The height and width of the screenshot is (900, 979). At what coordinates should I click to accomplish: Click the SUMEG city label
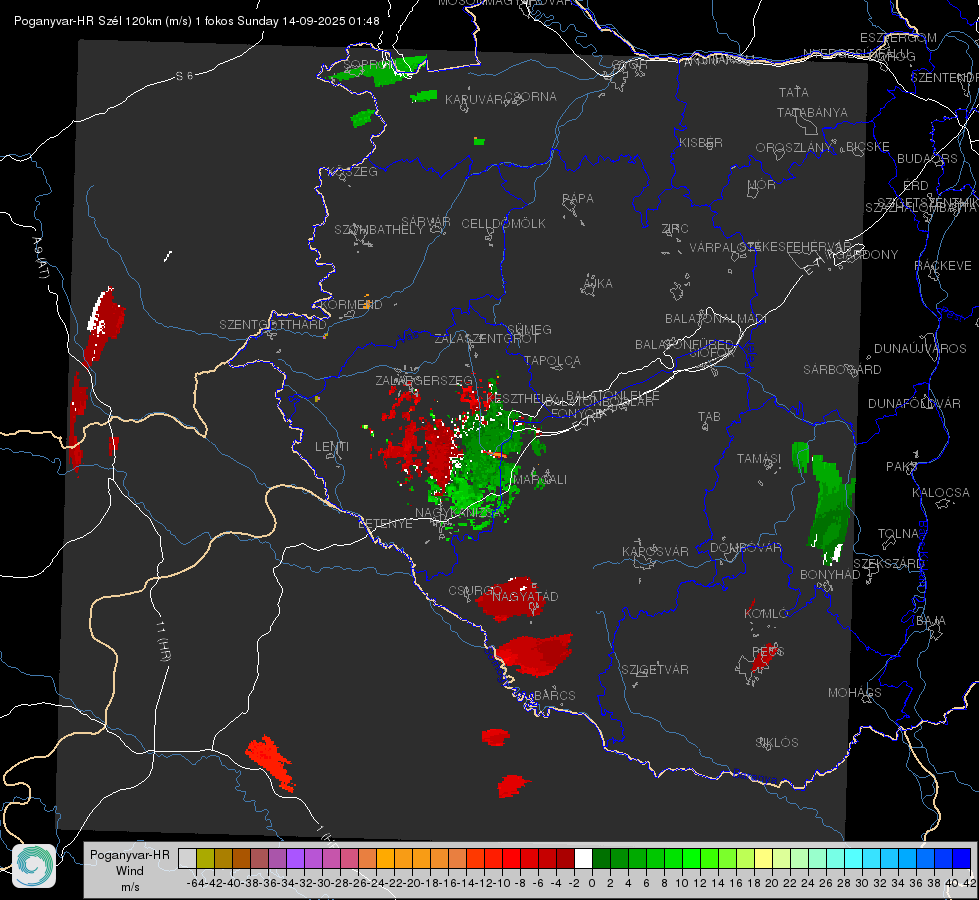click(x=529, y=329)
